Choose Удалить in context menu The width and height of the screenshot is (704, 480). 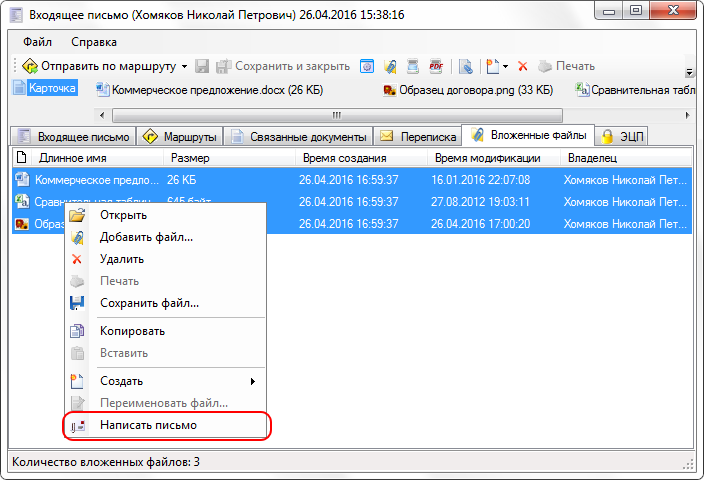pyautogui.click(x=166, y=259)
